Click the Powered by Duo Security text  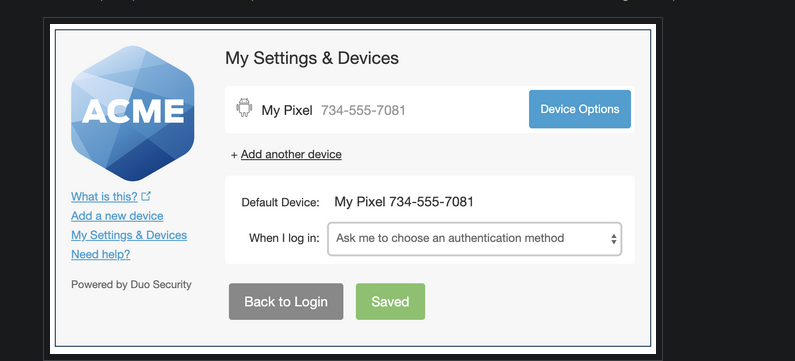(x=131, y=284)
